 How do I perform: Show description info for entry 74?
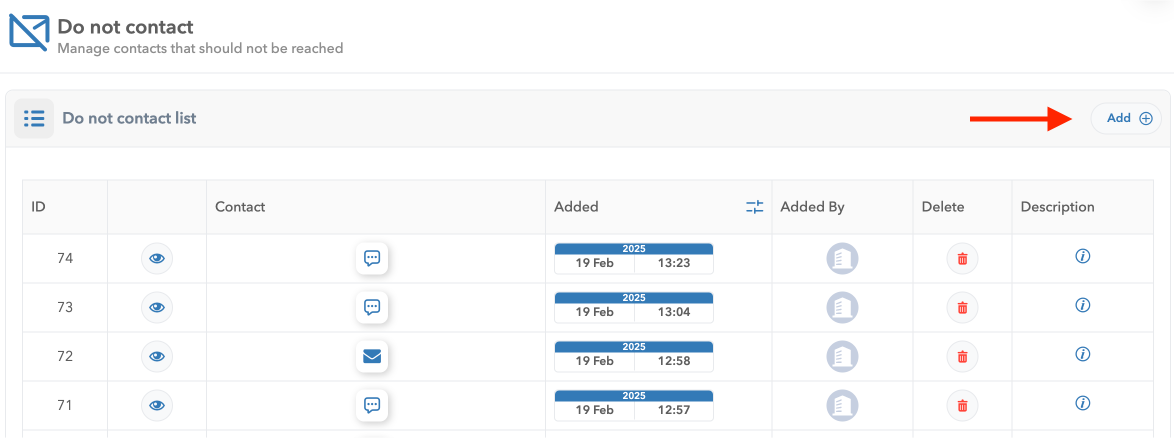(x=1082, y=256)
